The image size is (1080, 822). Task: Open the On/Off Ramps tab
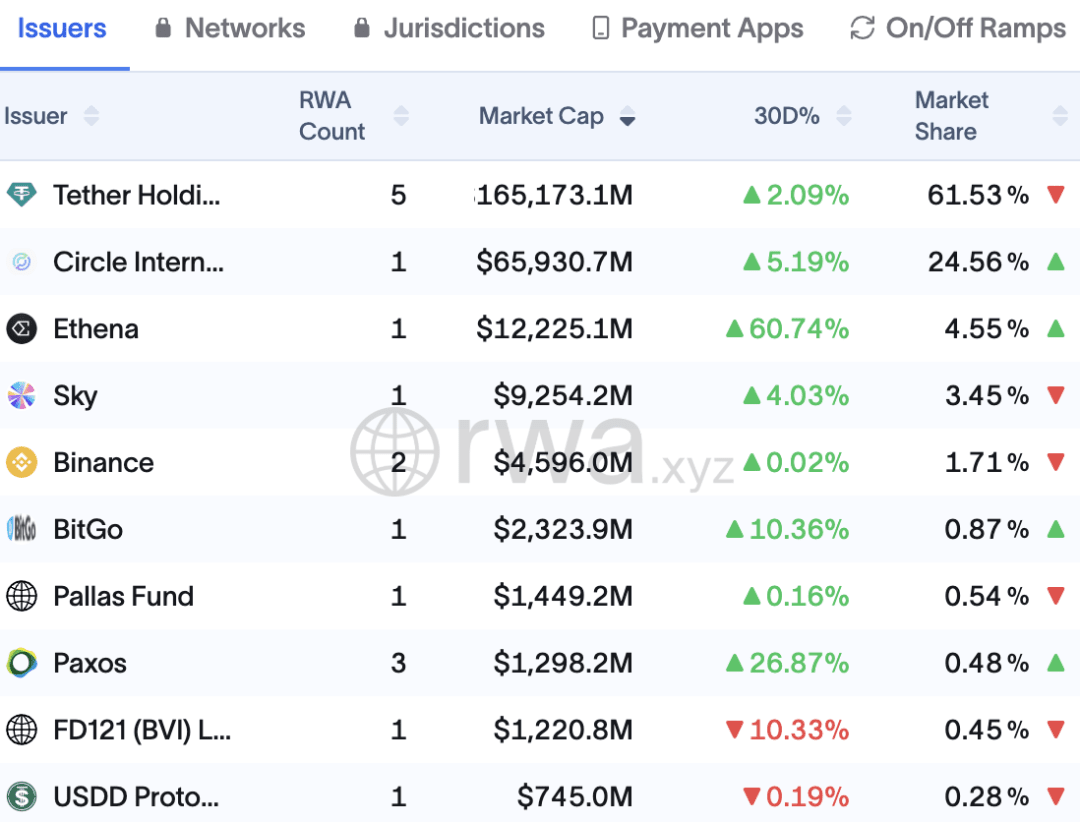pos(958,28)
